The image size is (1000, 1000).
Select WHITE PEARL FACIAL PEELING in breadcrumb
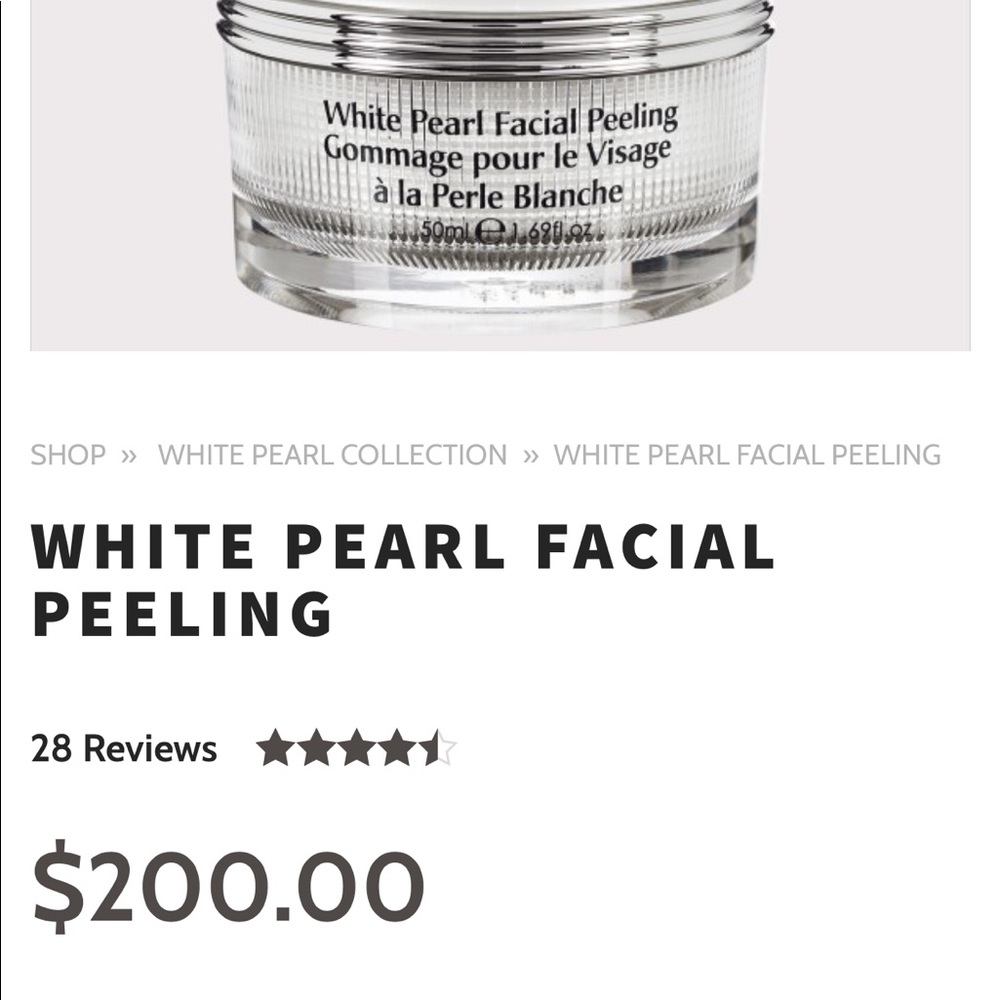click(x=747, y=453)
